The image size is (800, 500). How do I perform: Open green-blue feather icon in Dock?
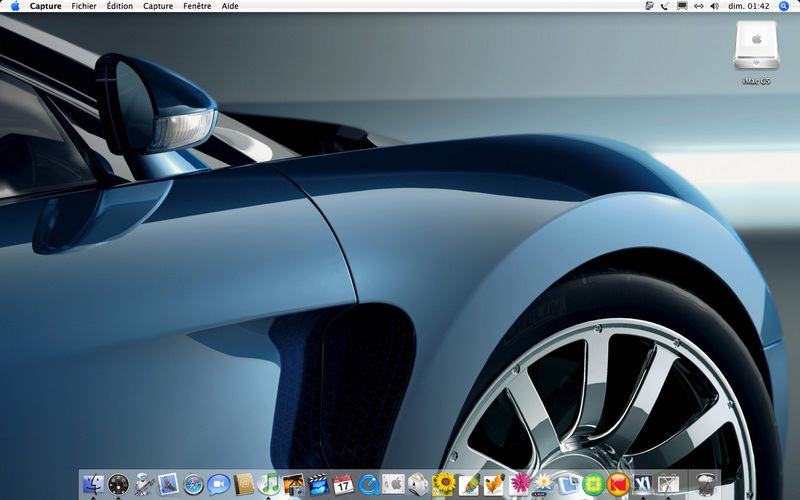click(x=469, y=484)
